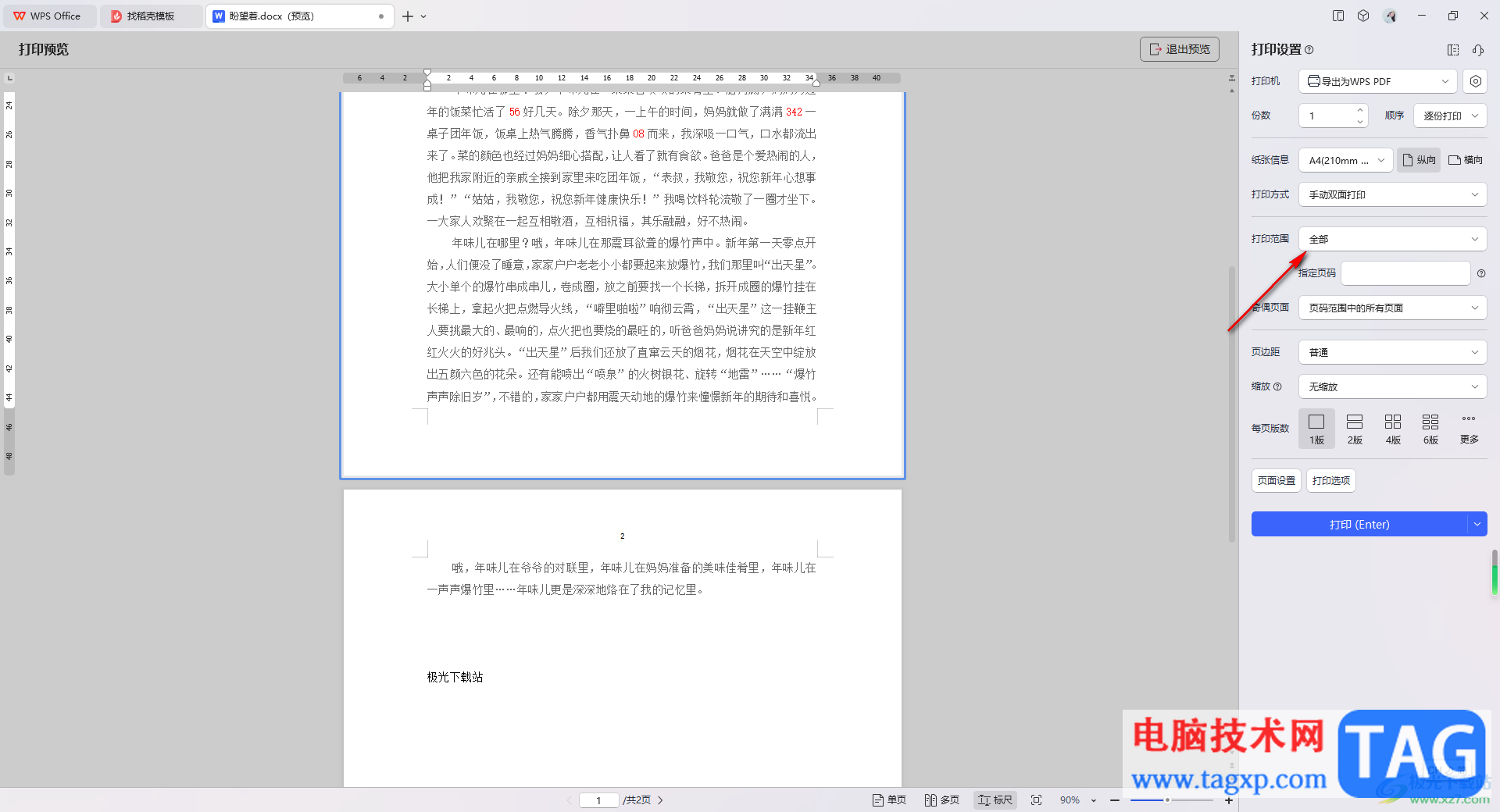Viewport: 1500px width, 812px height.
Task: Open more pages-per-sheet options
Action: tap(1469, 429)
